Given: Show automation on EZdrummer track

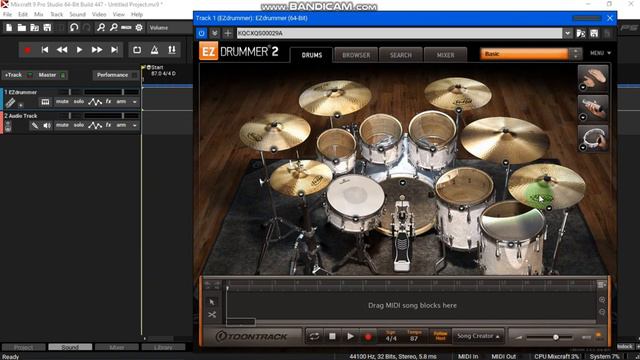Looking at the screenshot, I should (x=95, y=102).
